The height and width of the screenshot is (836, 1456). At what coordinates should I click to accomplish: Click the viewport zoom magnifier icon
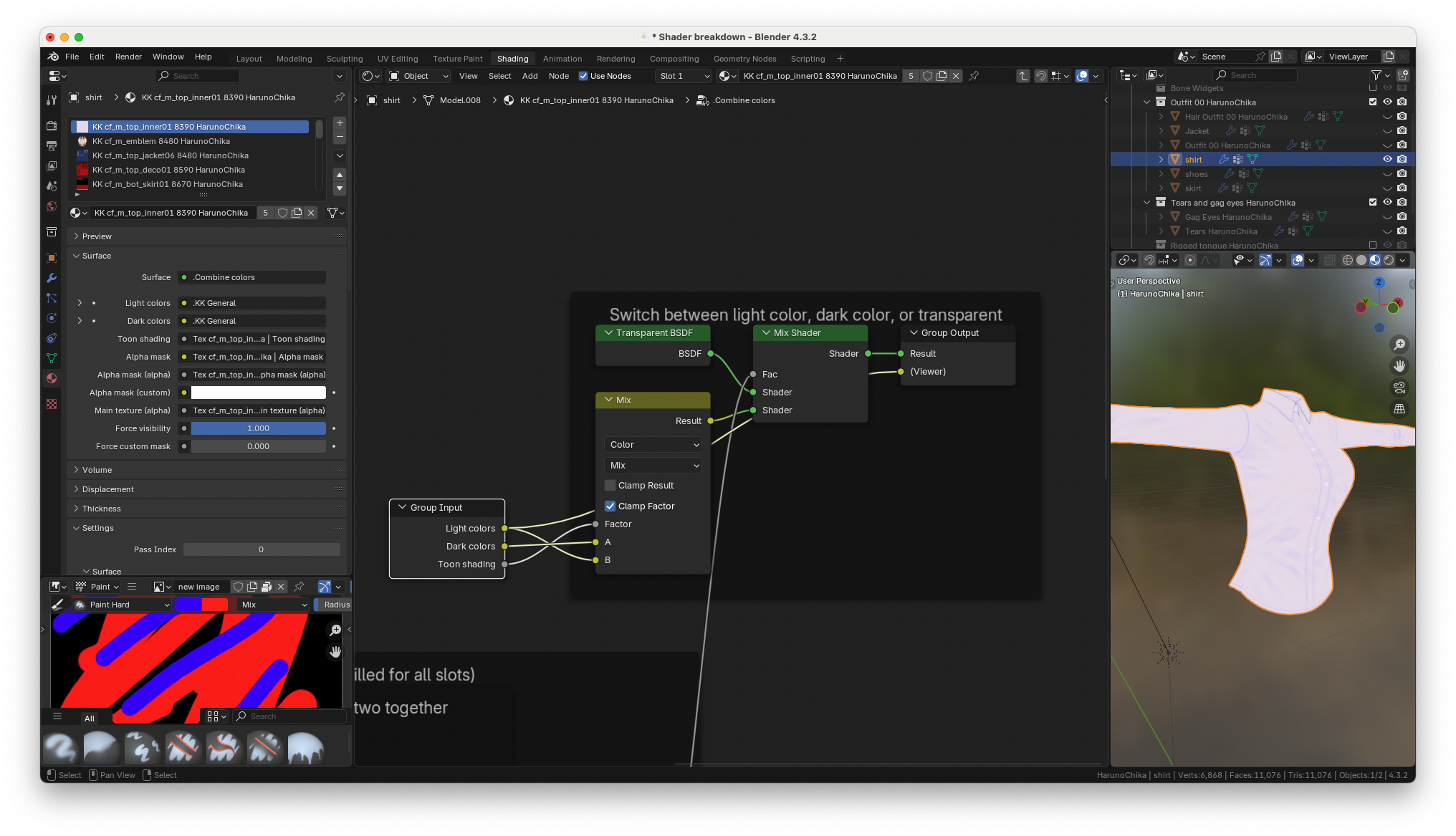coord(1399,345)
